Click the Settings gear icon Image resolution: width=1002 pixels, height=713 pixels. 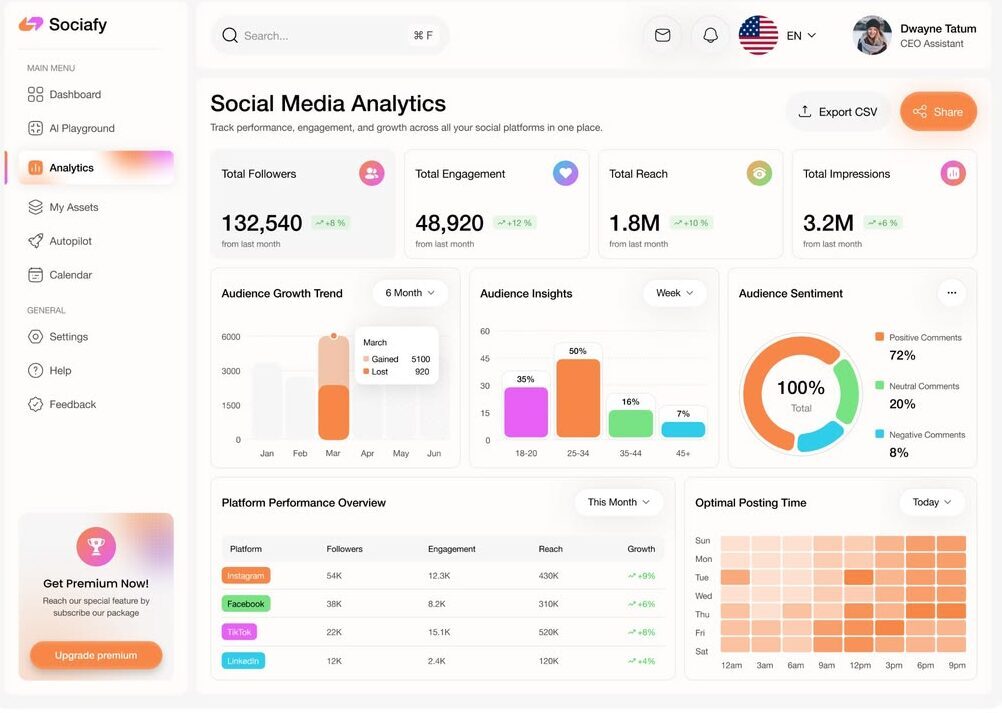coord(35,337)
